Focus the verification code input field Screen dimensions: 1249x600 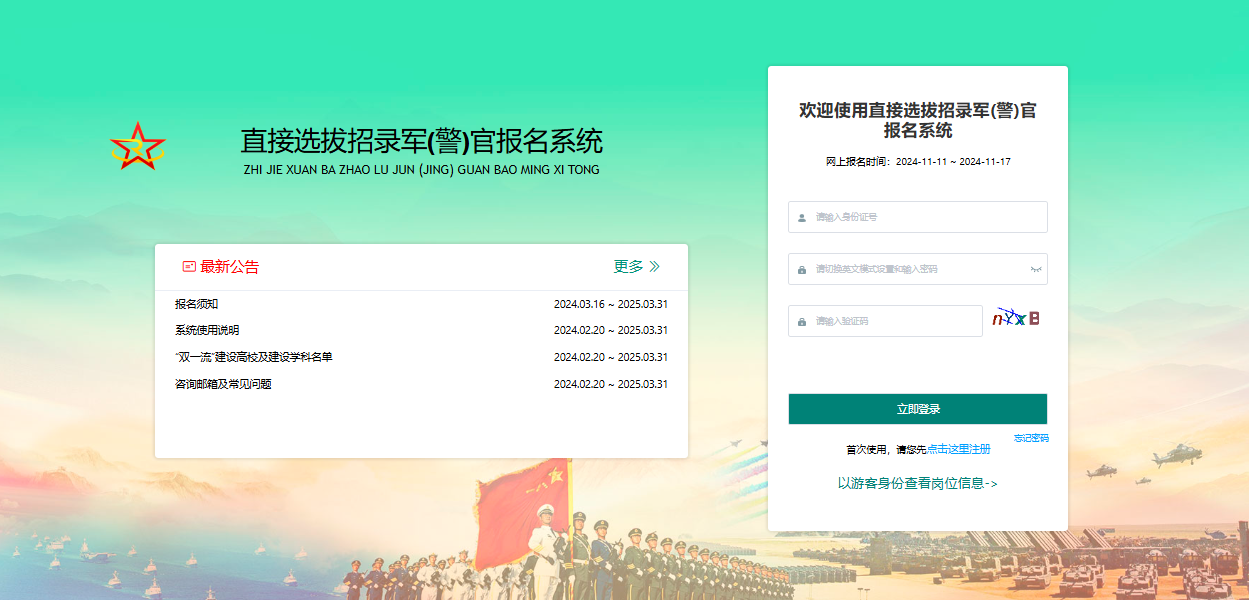[885, 321]
